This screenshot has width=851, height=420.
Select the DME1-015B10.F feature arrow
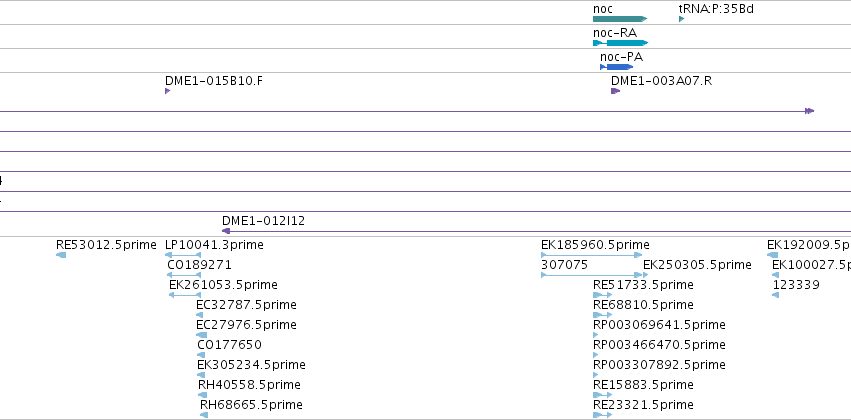pyautogui.click(x=167, y=91)
